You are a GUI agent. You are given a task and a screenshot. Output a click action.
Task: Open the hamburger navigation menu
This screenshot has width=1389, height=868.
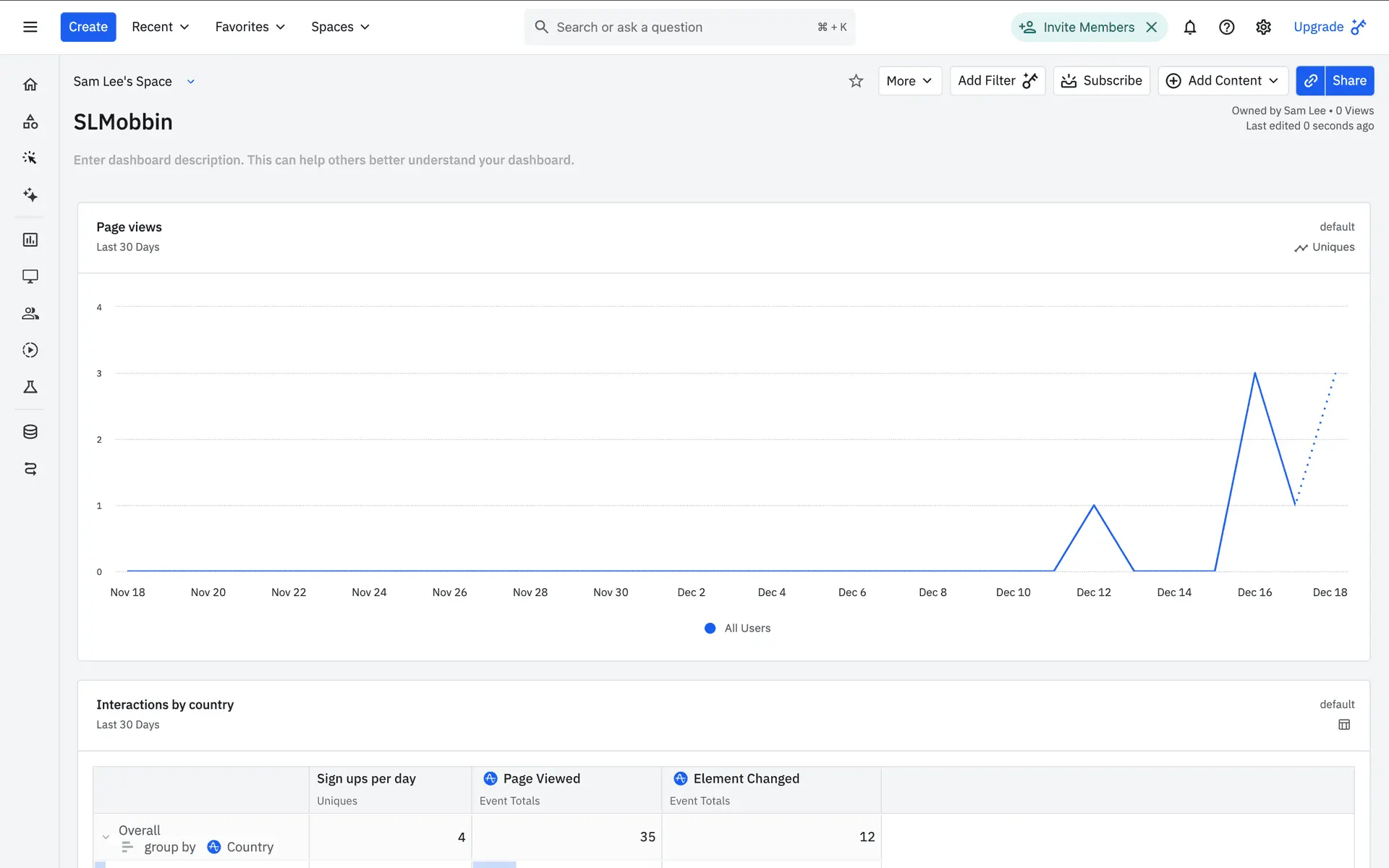coord(30,27)
